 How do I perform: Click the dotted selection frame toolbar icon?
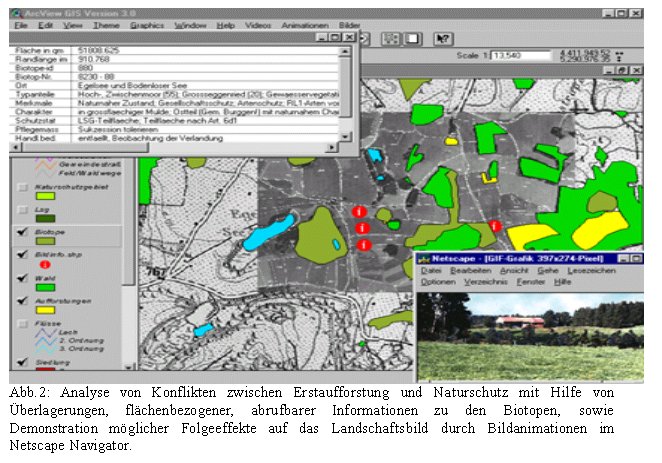(391, 39)
